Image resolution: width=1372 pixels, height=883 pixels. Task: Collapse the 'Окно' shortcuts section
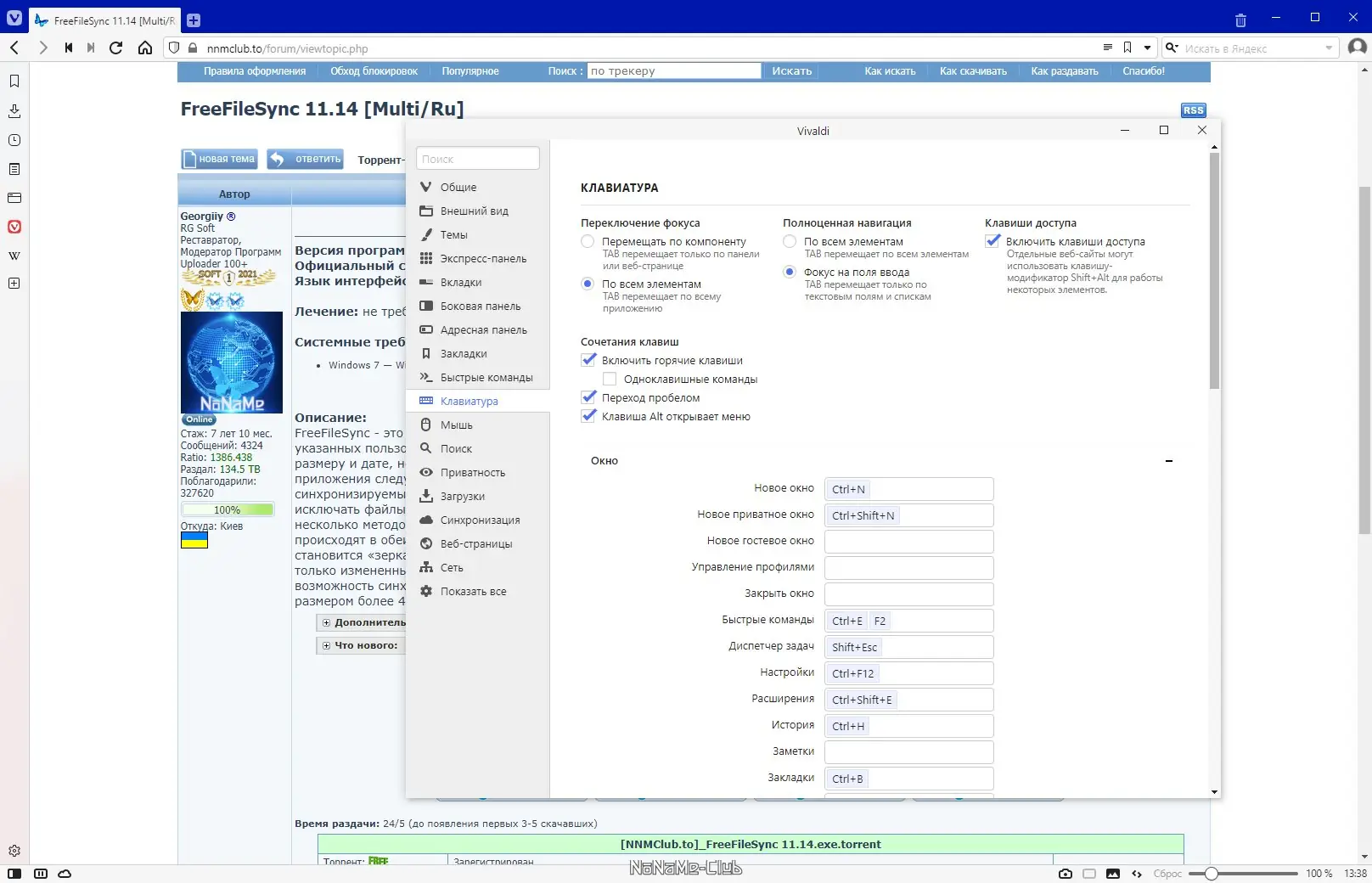(x=1169, y=461)
